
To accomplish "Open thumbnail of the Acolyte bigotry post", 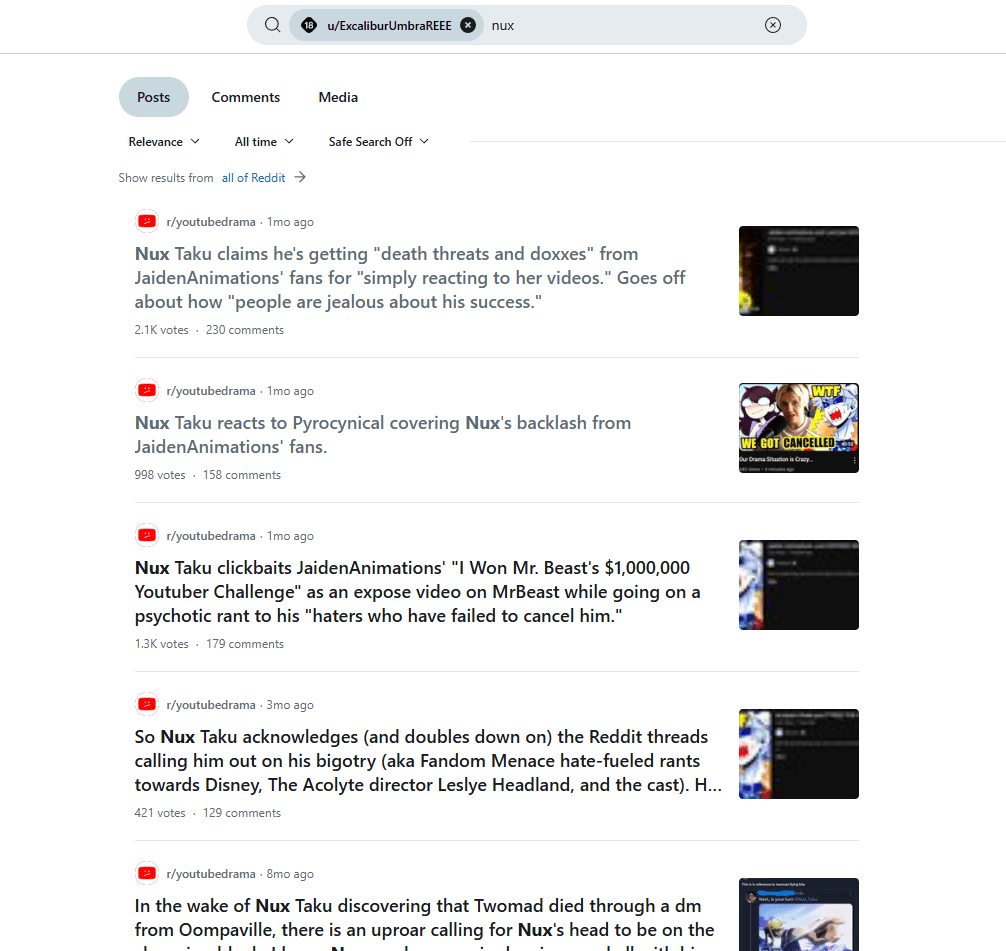I will (x=799, y=754).
